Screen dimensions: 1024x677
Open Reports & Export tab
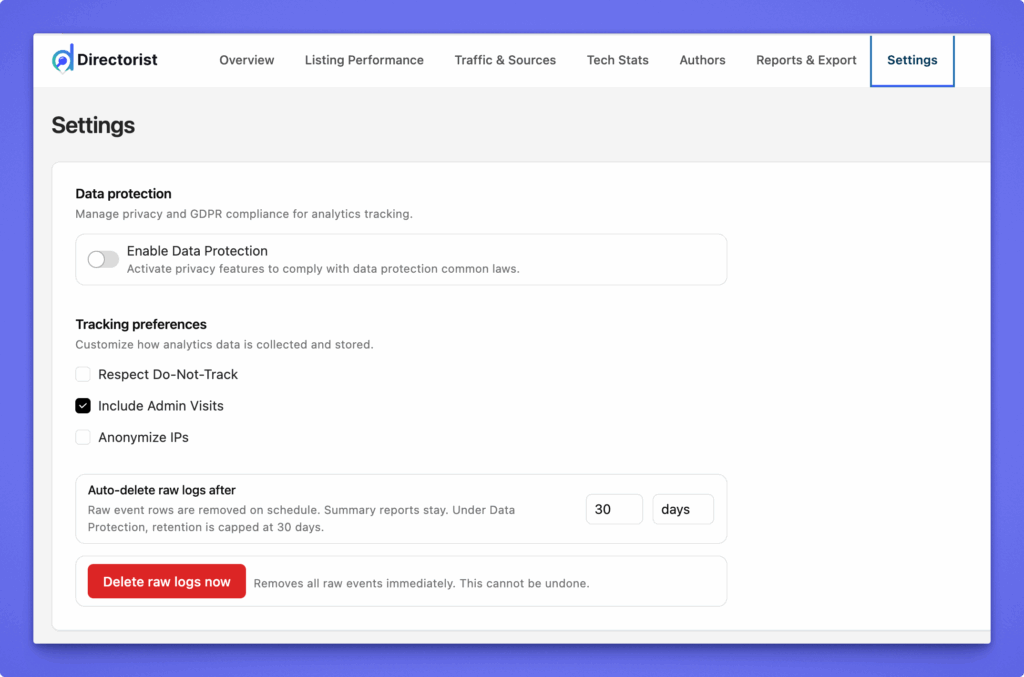806,60
